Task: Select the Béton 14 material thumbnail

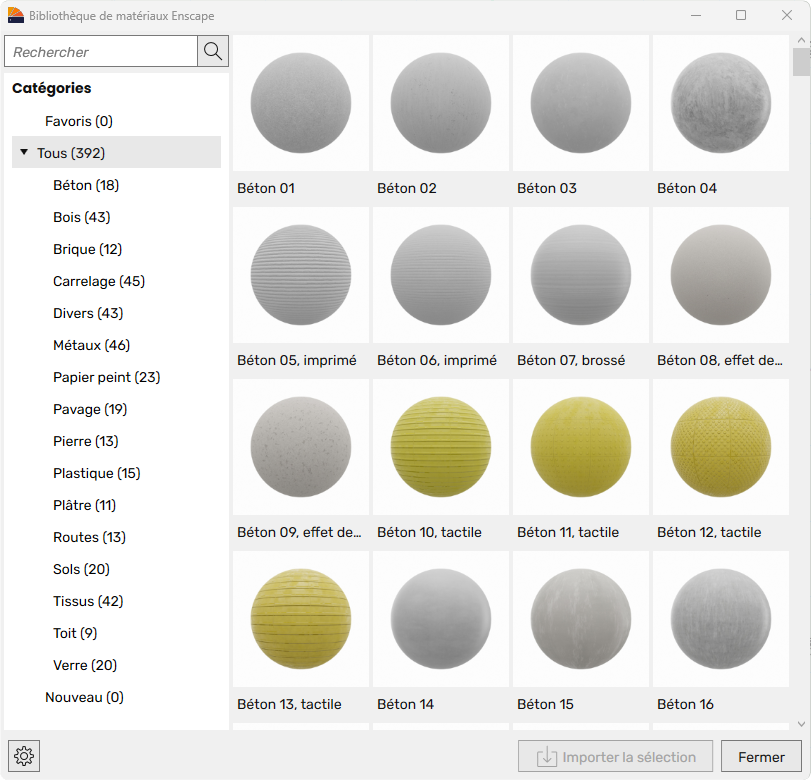Action: click(441, 619)
